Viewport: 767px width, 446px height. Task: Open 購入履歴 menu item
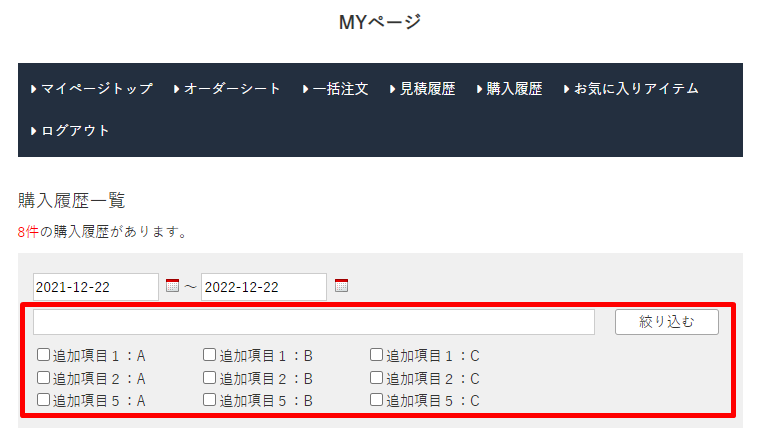(x=510, y=89)
